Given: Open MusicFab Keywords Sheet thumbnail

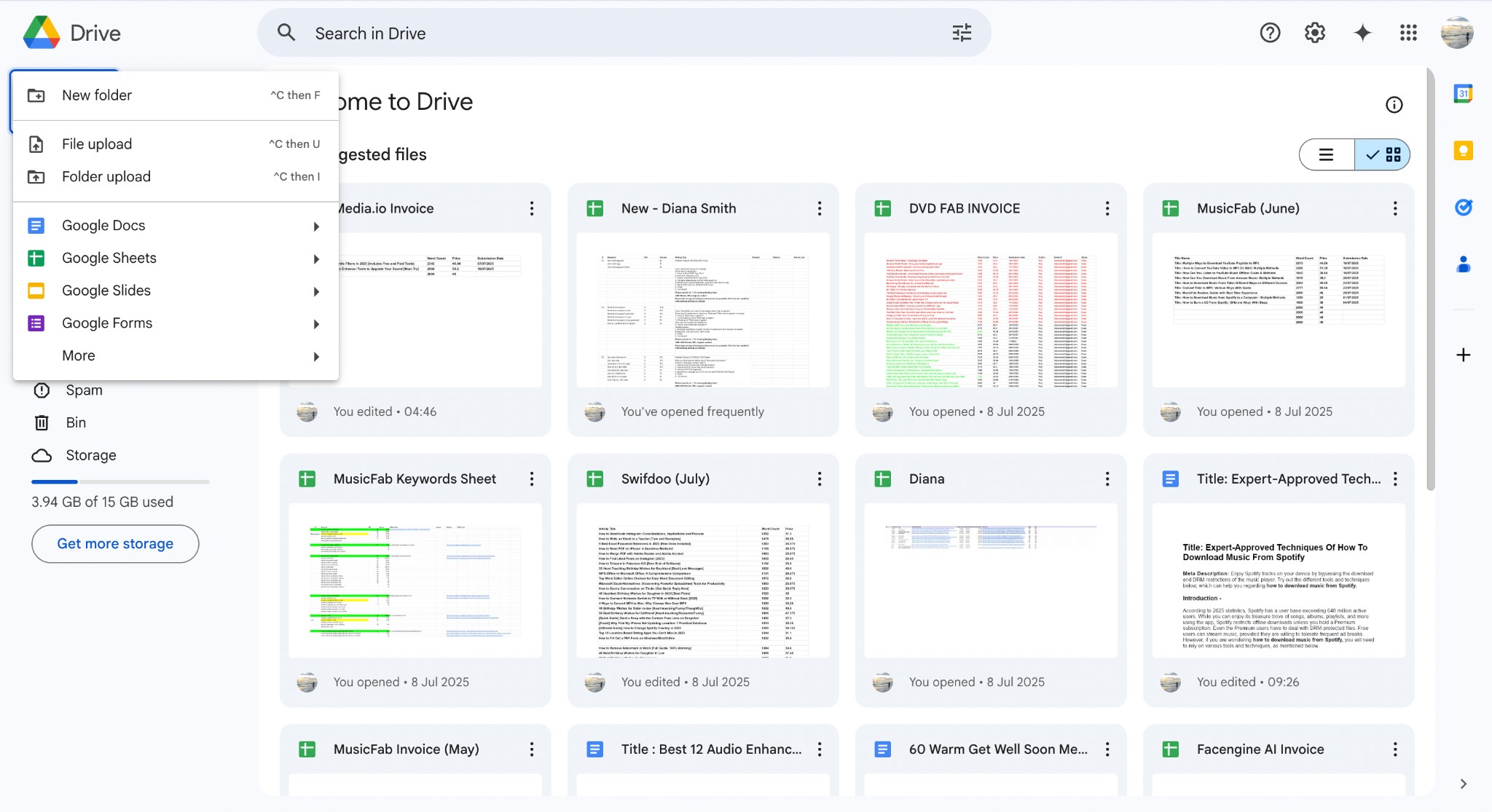Looking at the screenshot, I should 415,580.
